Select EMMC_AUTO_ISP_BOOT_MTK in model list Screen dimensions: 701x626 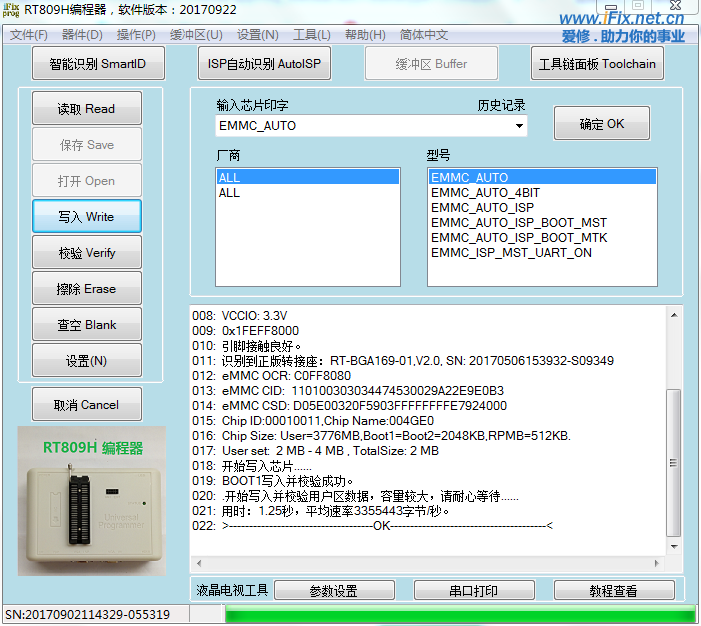point(519,238)
